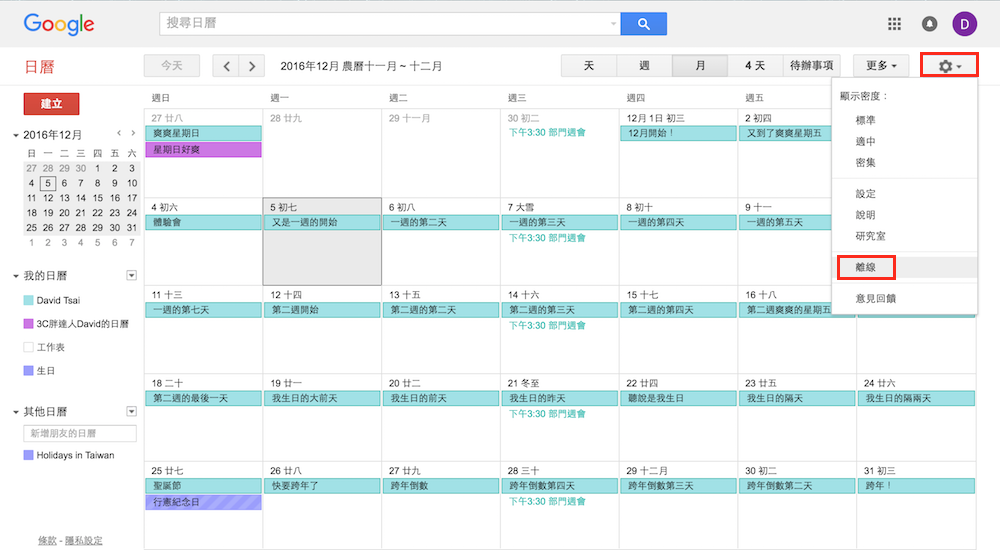This screenshot has height=550, width=1000.
Task: Open the 隱私設定 link
Action: point(83,540)
